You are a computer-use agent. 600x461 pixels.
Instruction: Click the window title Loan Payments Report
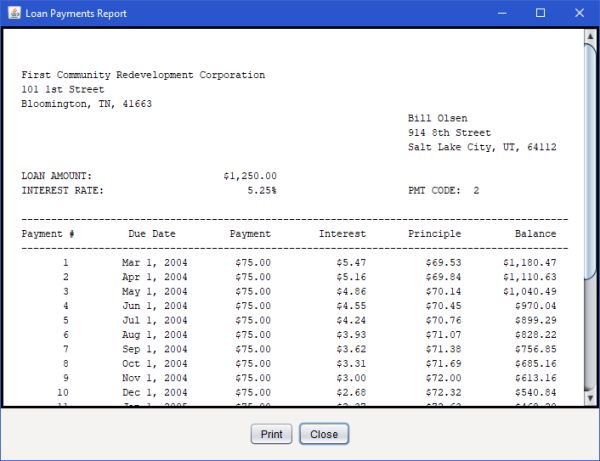[76, 13]
